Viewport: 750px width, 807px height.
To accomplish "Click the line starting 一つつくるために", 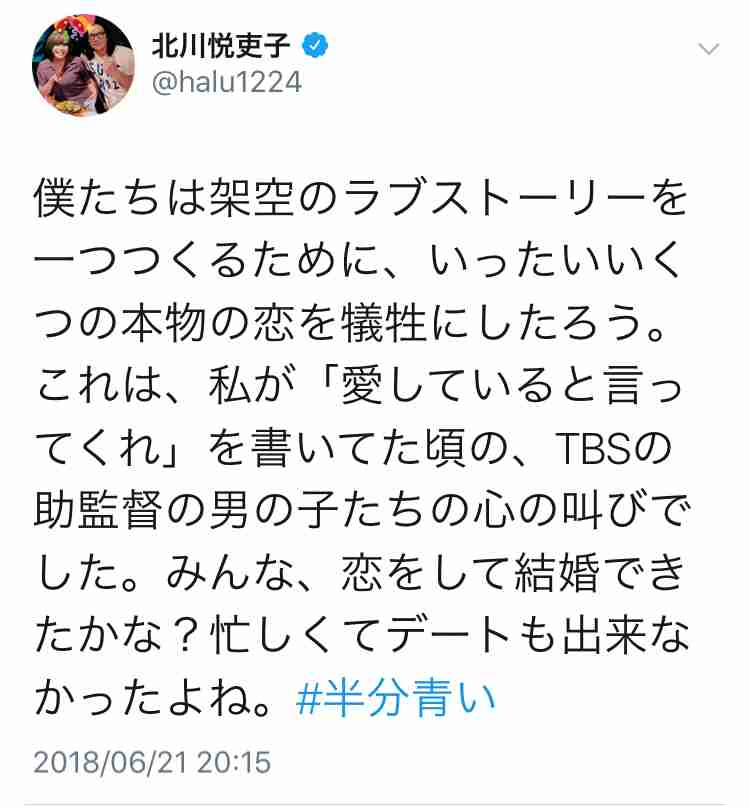I will click(358, 261).
